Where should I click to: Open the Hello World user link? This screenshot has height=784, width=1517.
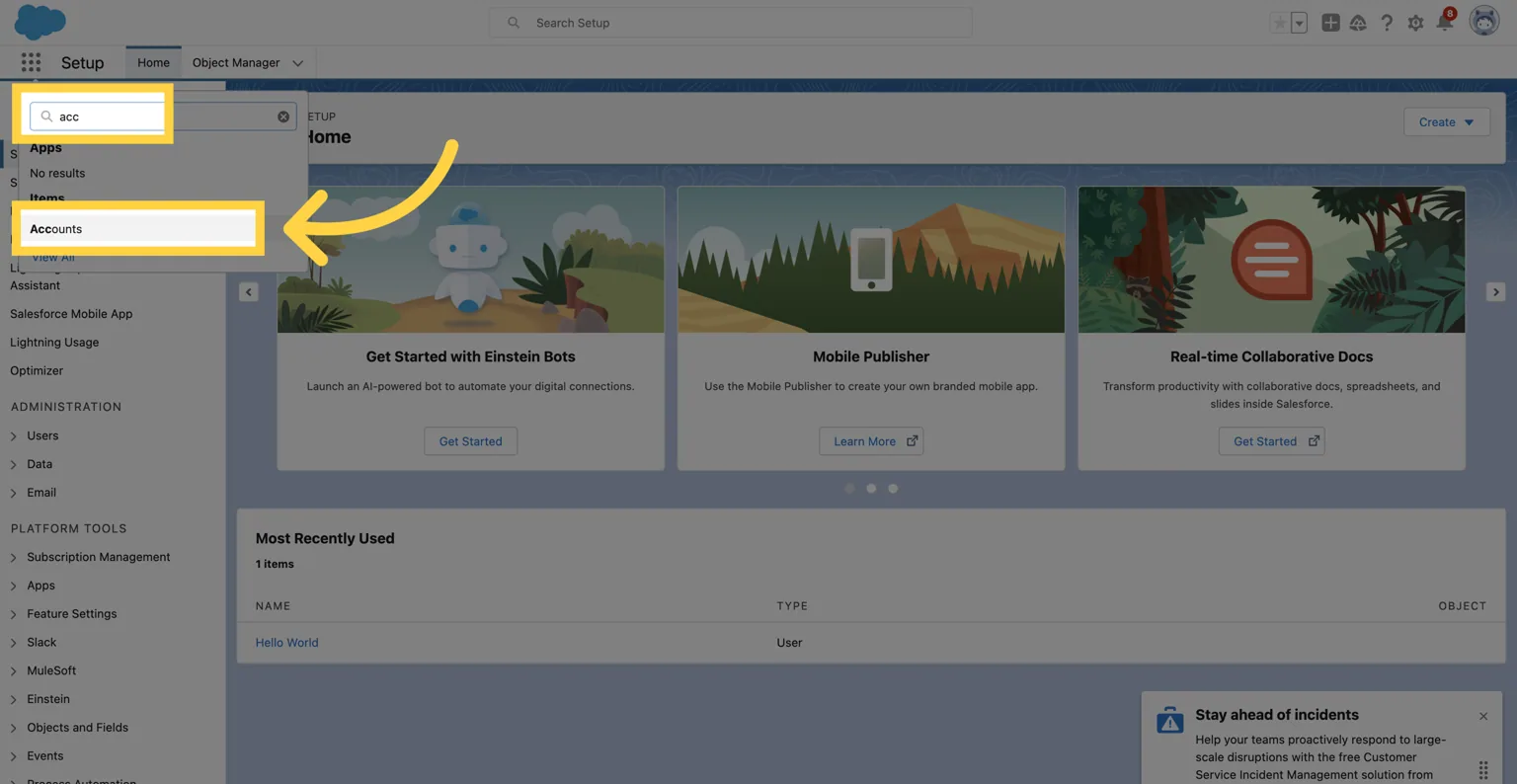coord(286,643)
